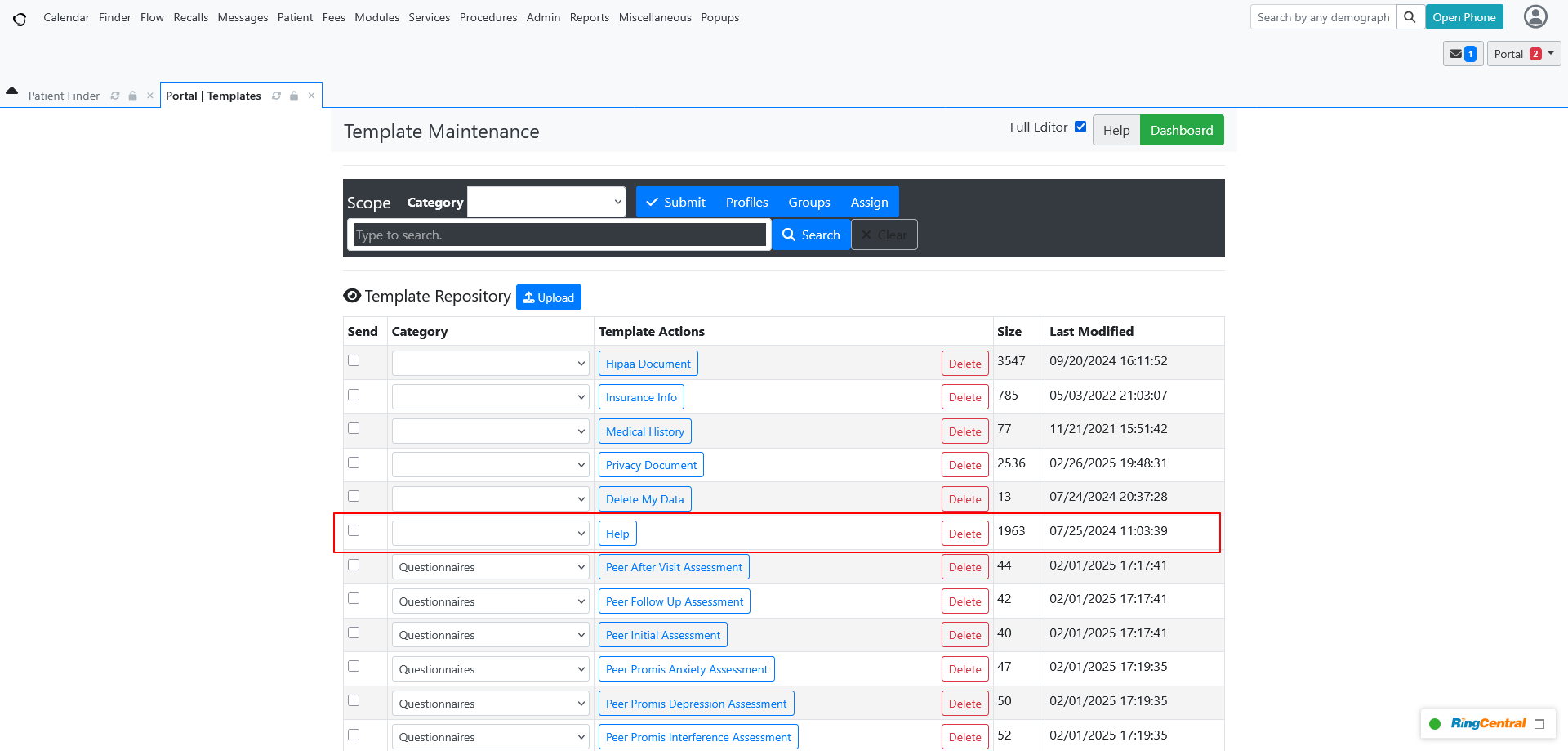Screen dimensions: 1568x751
Task: Open the Fees menu
Action: (x=334, y=17)
